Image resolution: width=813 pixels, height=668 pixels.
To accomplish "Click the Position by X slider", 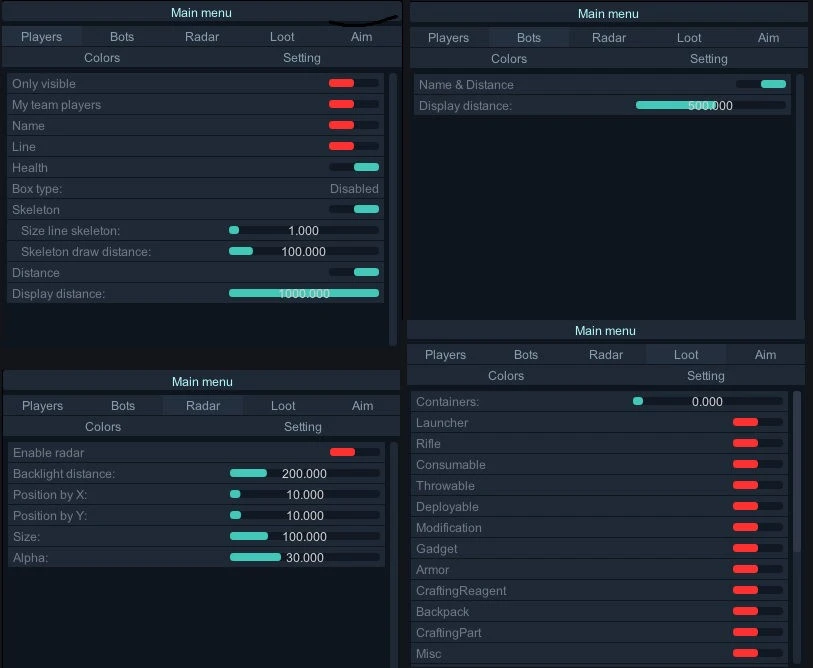I will [x=304, y=494].
